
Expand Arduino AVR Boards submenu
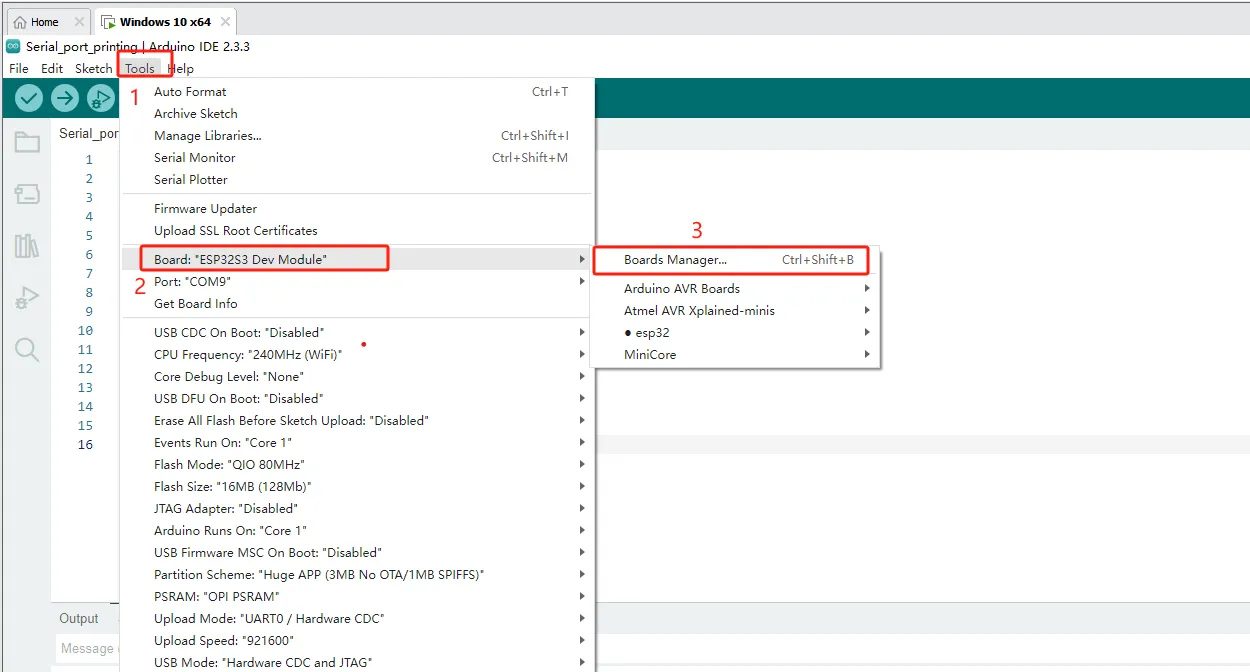tap(736, 288)
